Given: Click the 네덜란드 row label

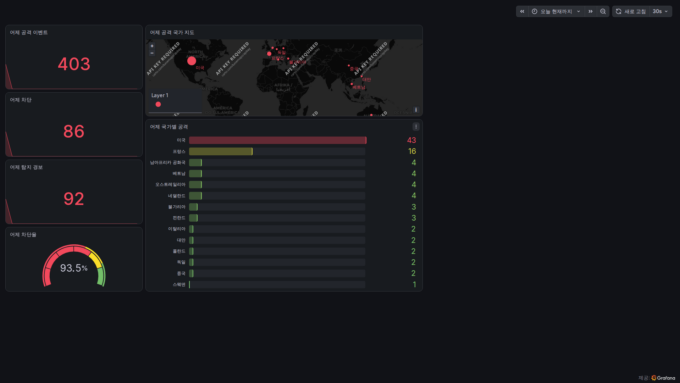Looking at the screenshot, I should click(177, 196).
